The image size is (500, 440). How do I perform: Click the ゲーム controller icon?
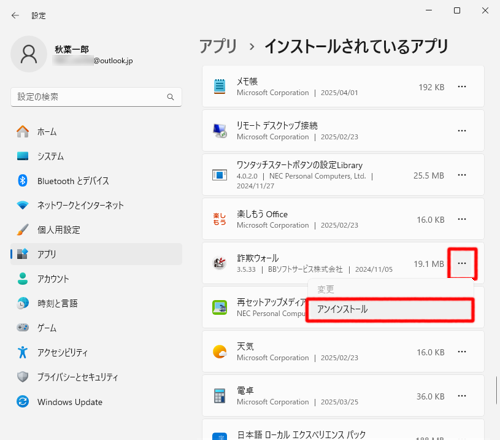(x=23, y=327)
